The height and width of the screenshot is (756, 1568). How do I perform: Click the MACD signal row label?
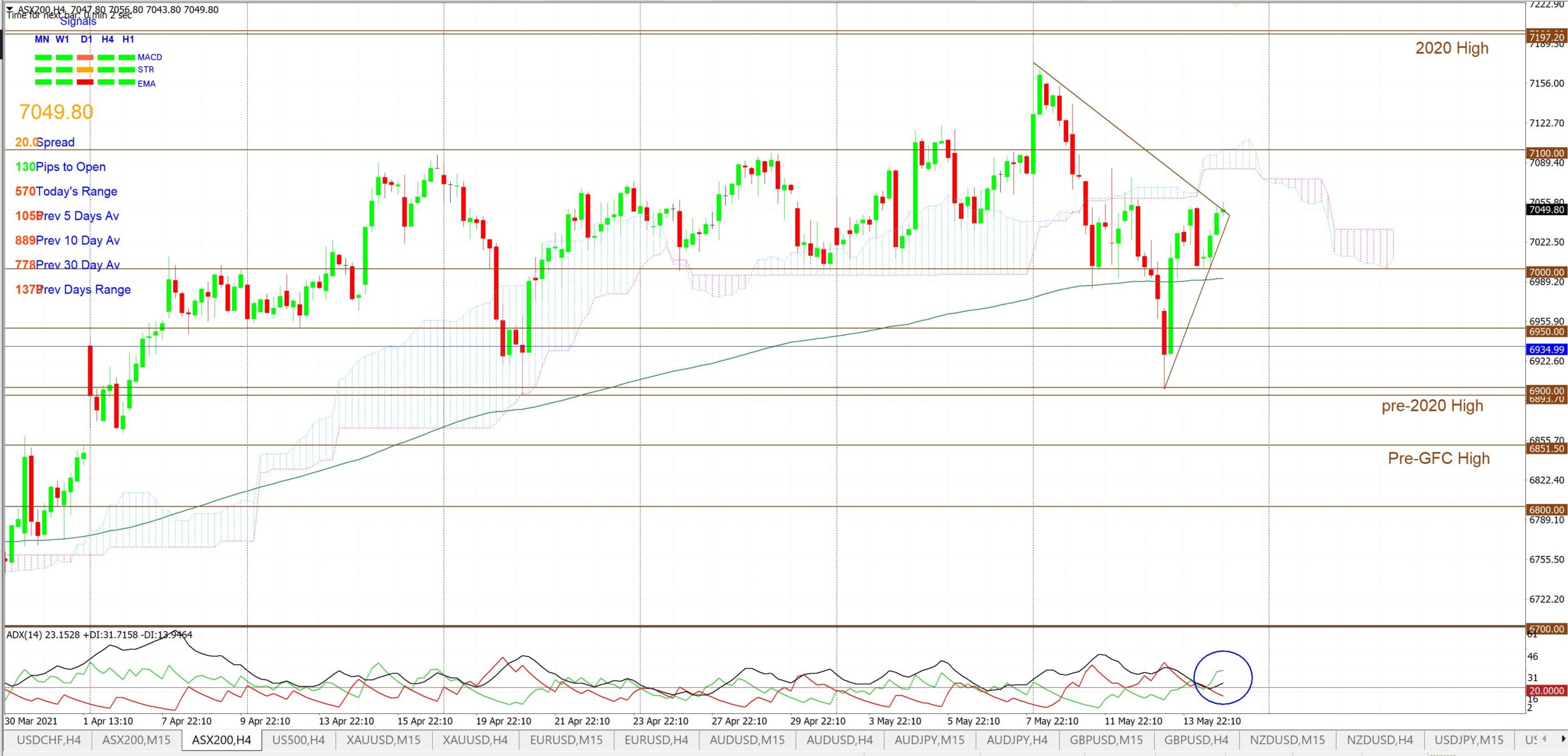[x=150, y=57]
